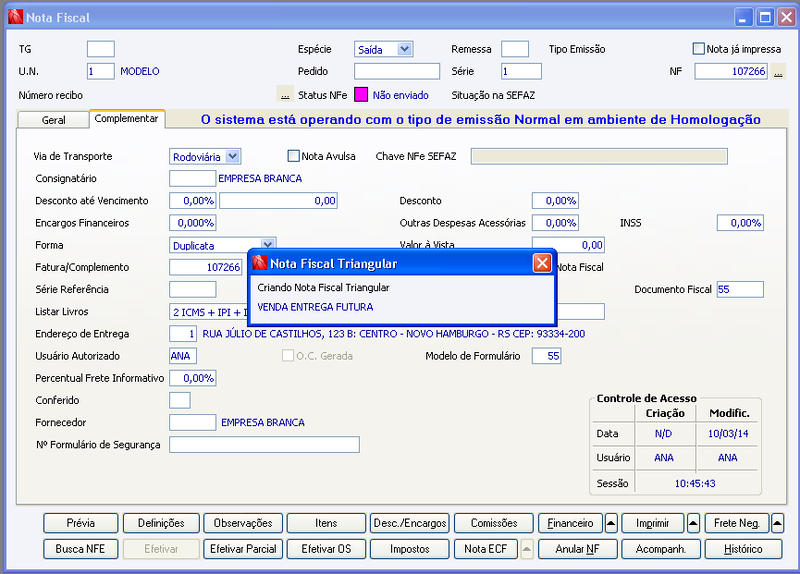Click the Nota Fiscal window title icon
Image resolution: width=800 pixels, height=574 pixels.
click(15, 17)
